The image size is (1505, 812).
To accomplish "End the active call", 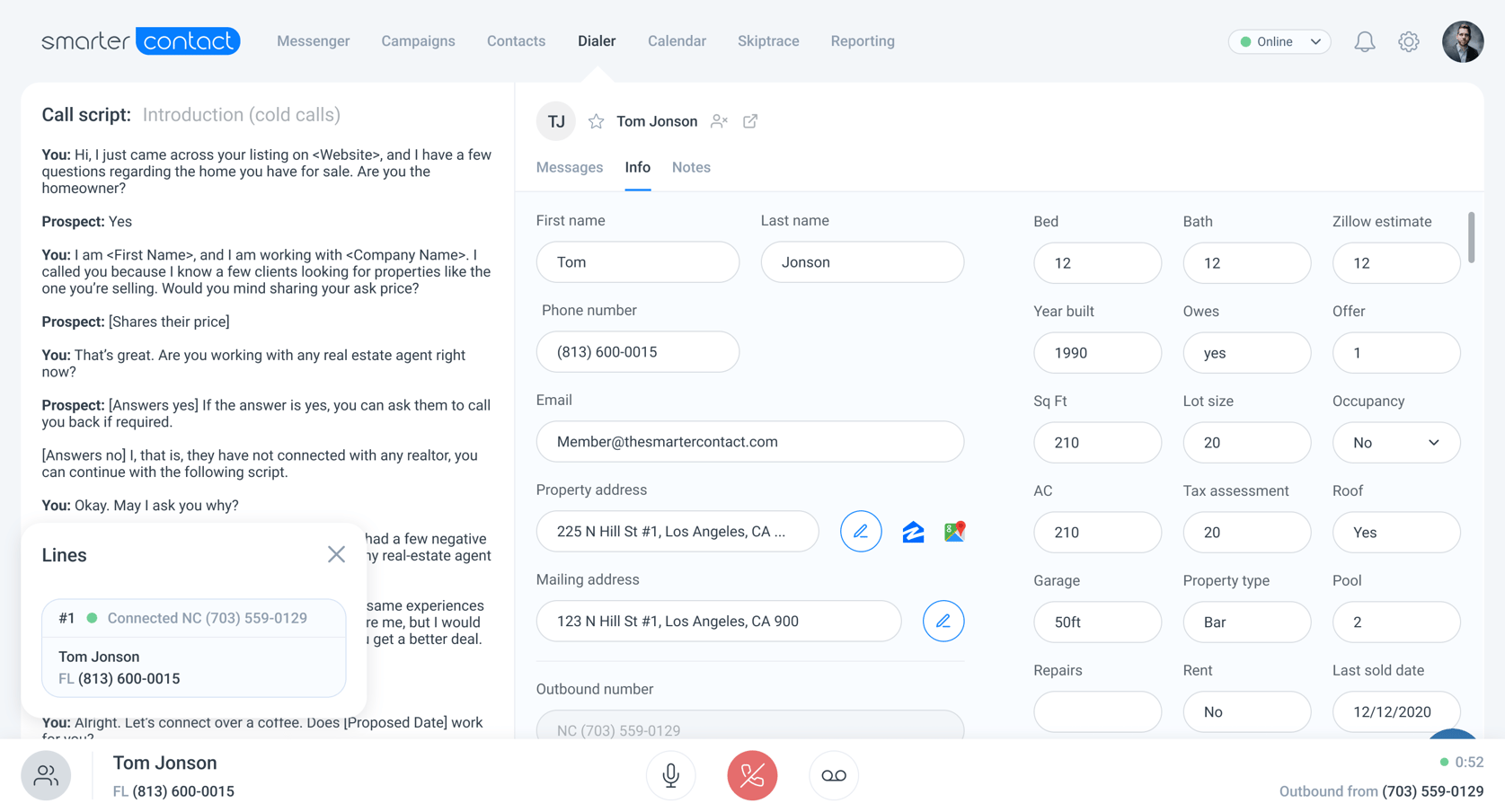I will click(x=752, y=775).
